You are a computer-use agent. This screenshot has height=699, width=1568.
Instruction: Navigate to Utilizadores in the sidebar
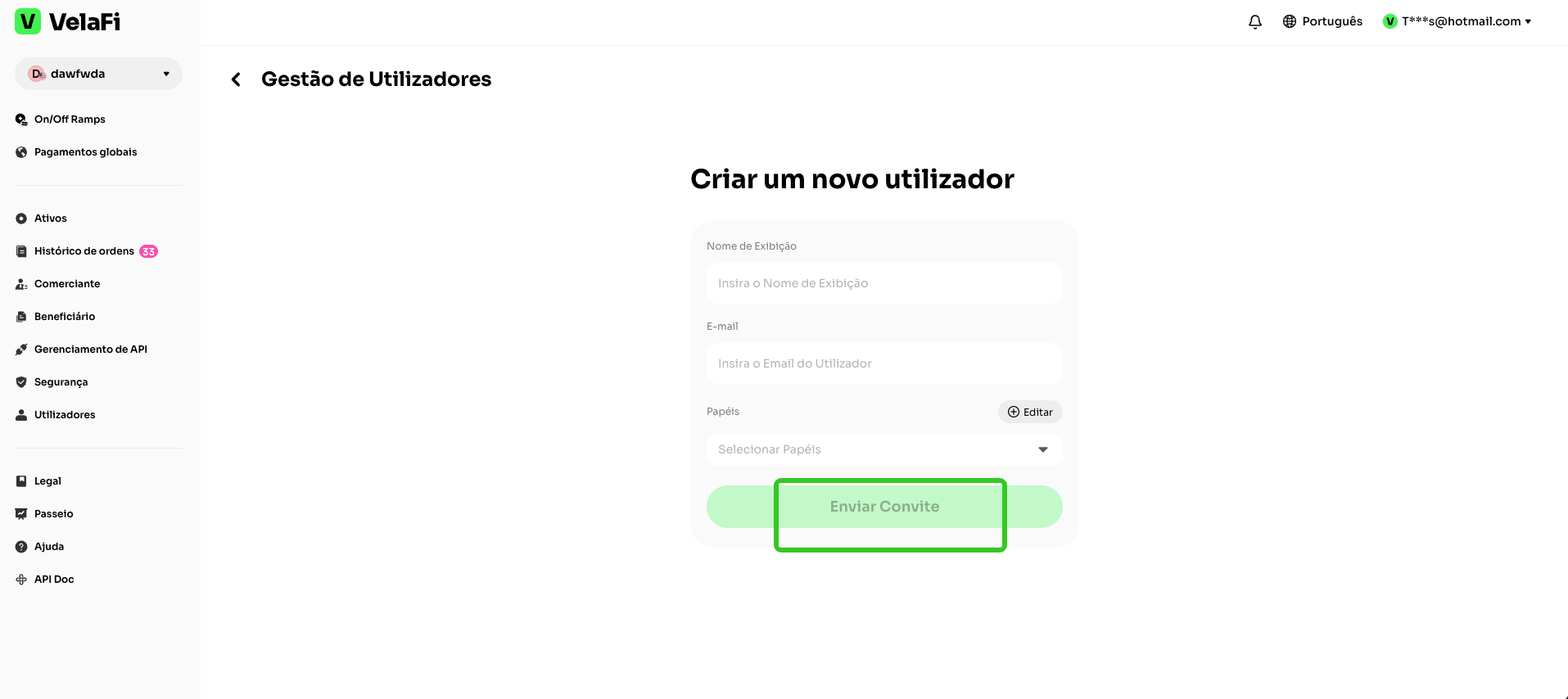[65, 415]
